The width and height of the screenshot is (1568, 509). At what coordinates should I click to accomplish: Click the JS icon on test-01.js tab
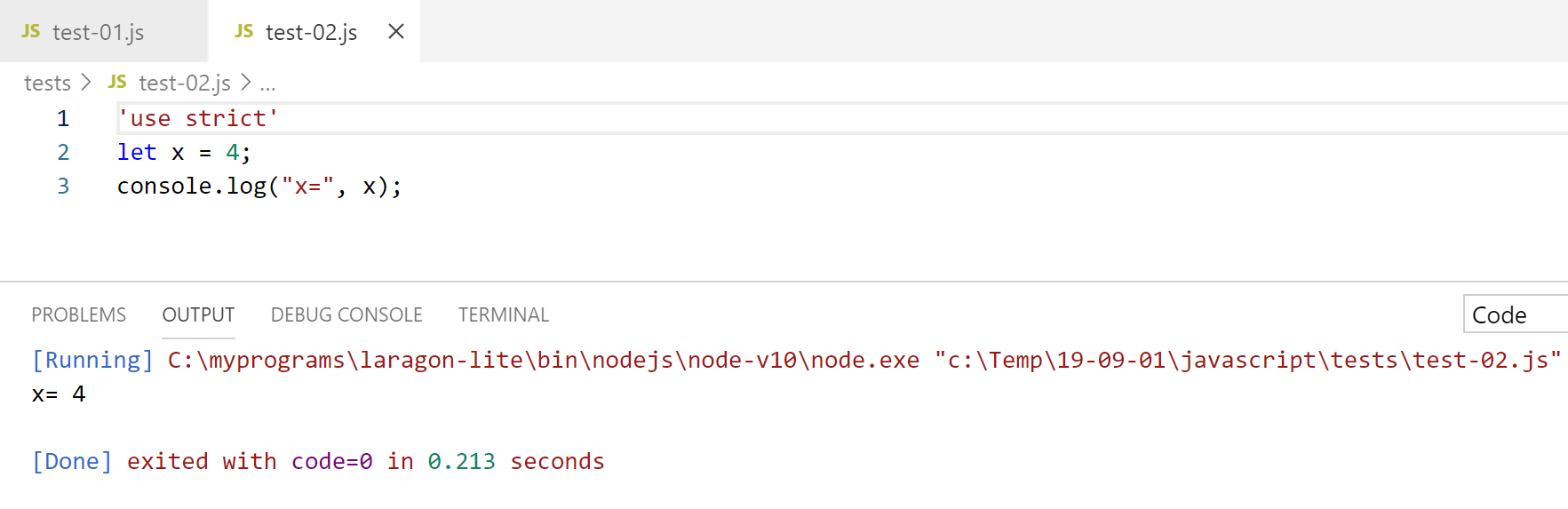click(31, 31)
